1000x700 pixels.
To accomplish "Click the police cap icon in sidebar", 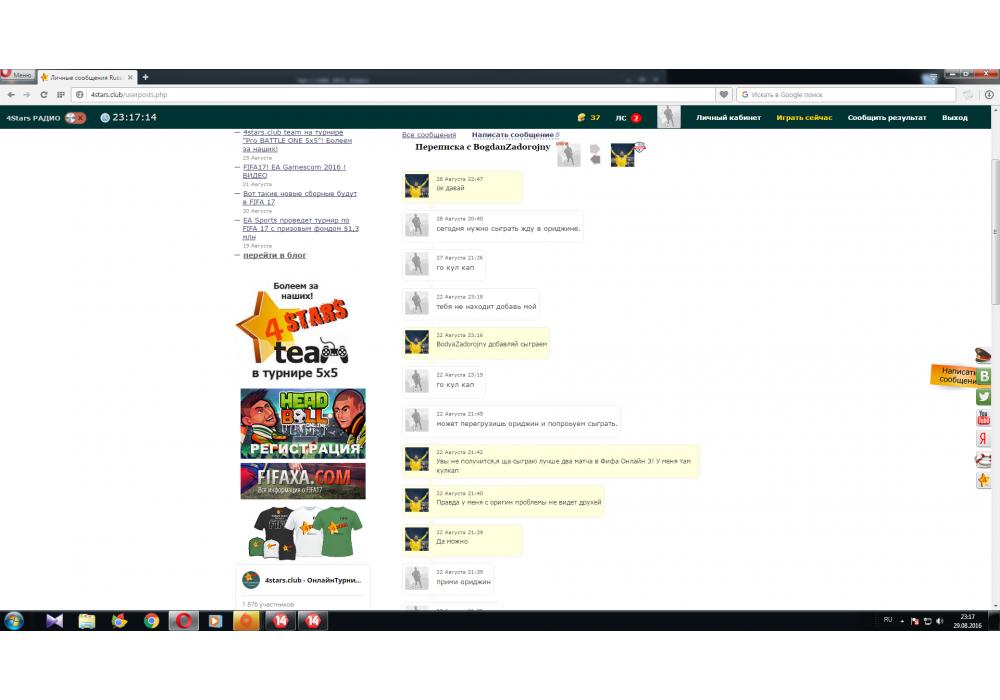I will [984, 355].
